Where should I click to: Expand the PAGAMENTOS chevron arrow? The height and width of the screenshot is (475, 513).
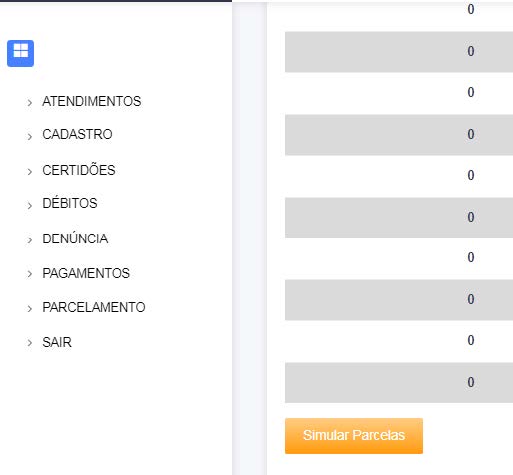coord(30,274)
